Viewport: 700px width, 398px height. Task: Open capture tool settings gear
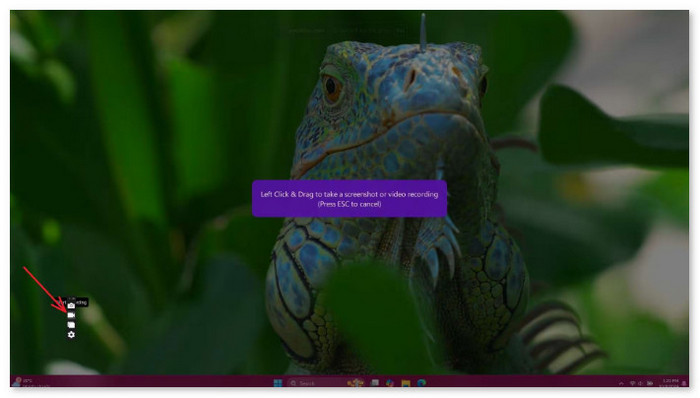71,335
